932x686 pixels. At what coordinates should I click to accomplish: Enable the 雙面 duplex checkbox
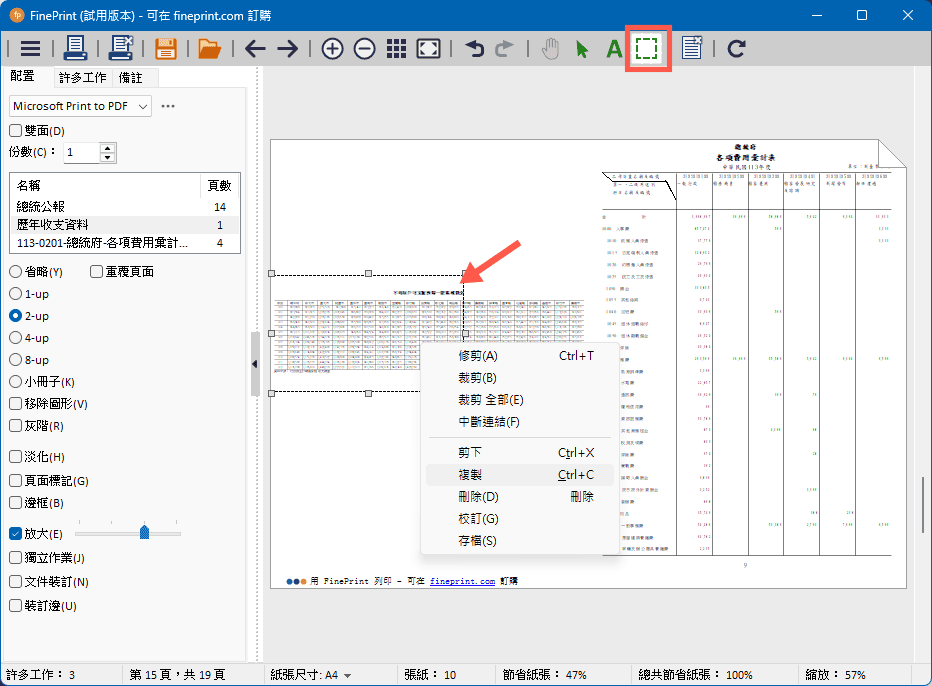pyautogui.click(x=15, y=130)
